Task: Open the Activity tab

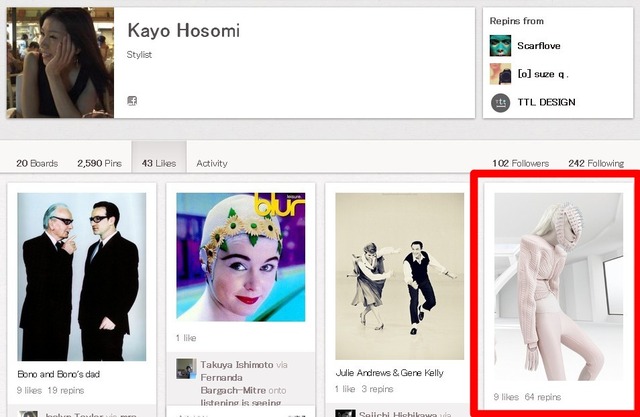Action: 212,163
